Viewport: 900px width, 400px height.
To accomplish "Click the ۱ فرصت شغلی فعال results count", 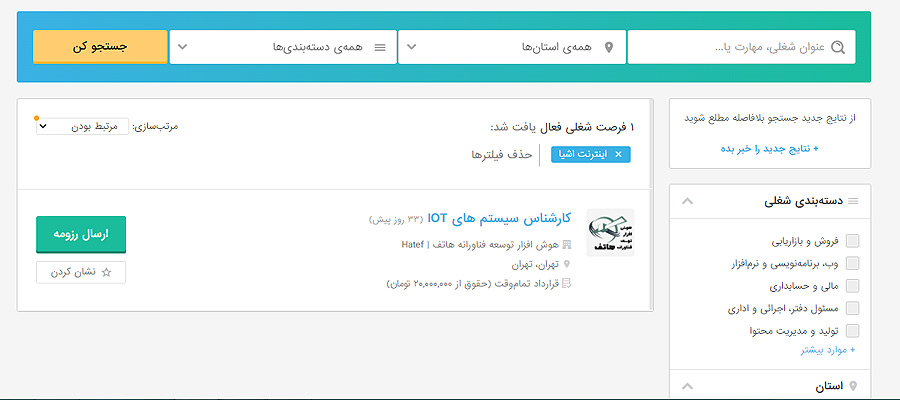I will pyautogui.click(x=589, y=127).
